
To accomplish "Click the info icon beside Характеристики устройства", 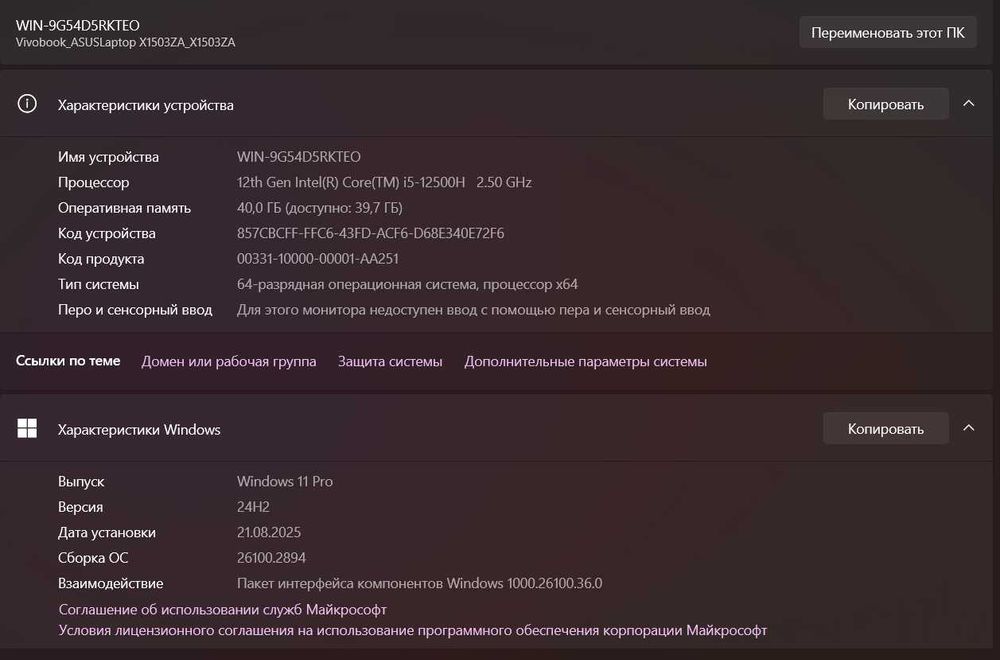I will [27, 103].
